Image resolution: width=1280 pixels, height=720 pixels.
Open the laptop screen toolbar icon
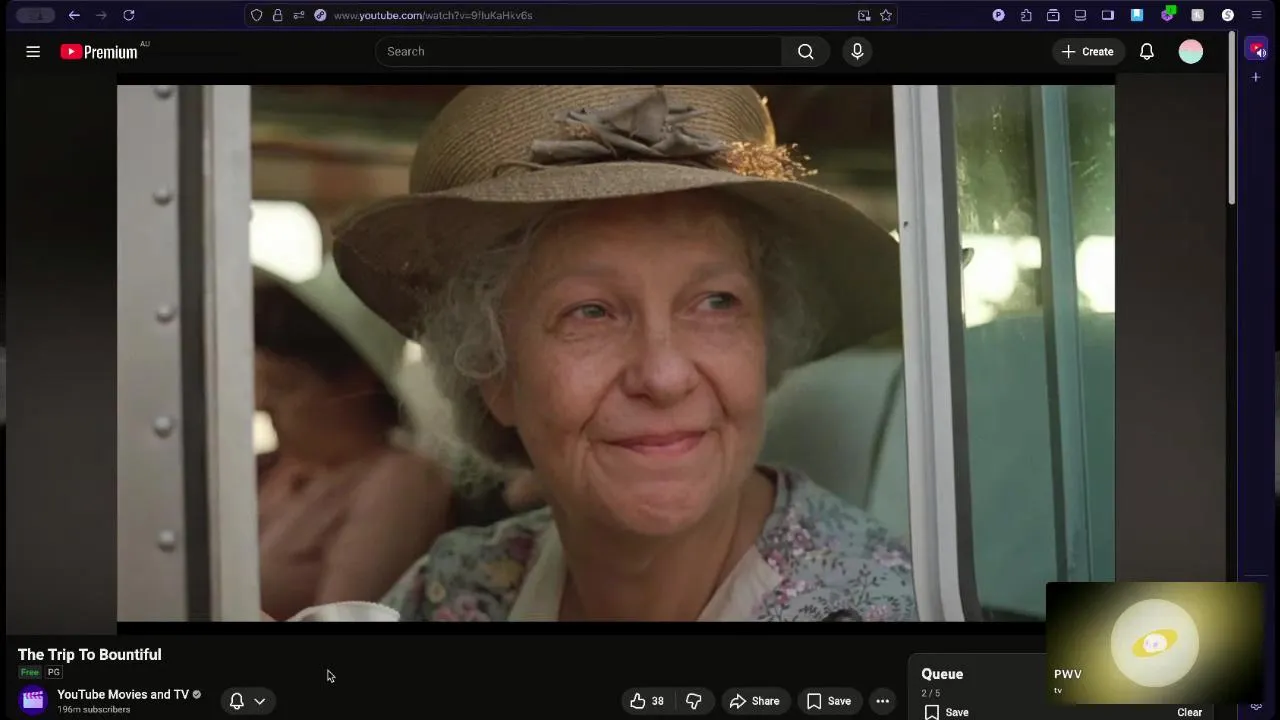pos(1080,15)
